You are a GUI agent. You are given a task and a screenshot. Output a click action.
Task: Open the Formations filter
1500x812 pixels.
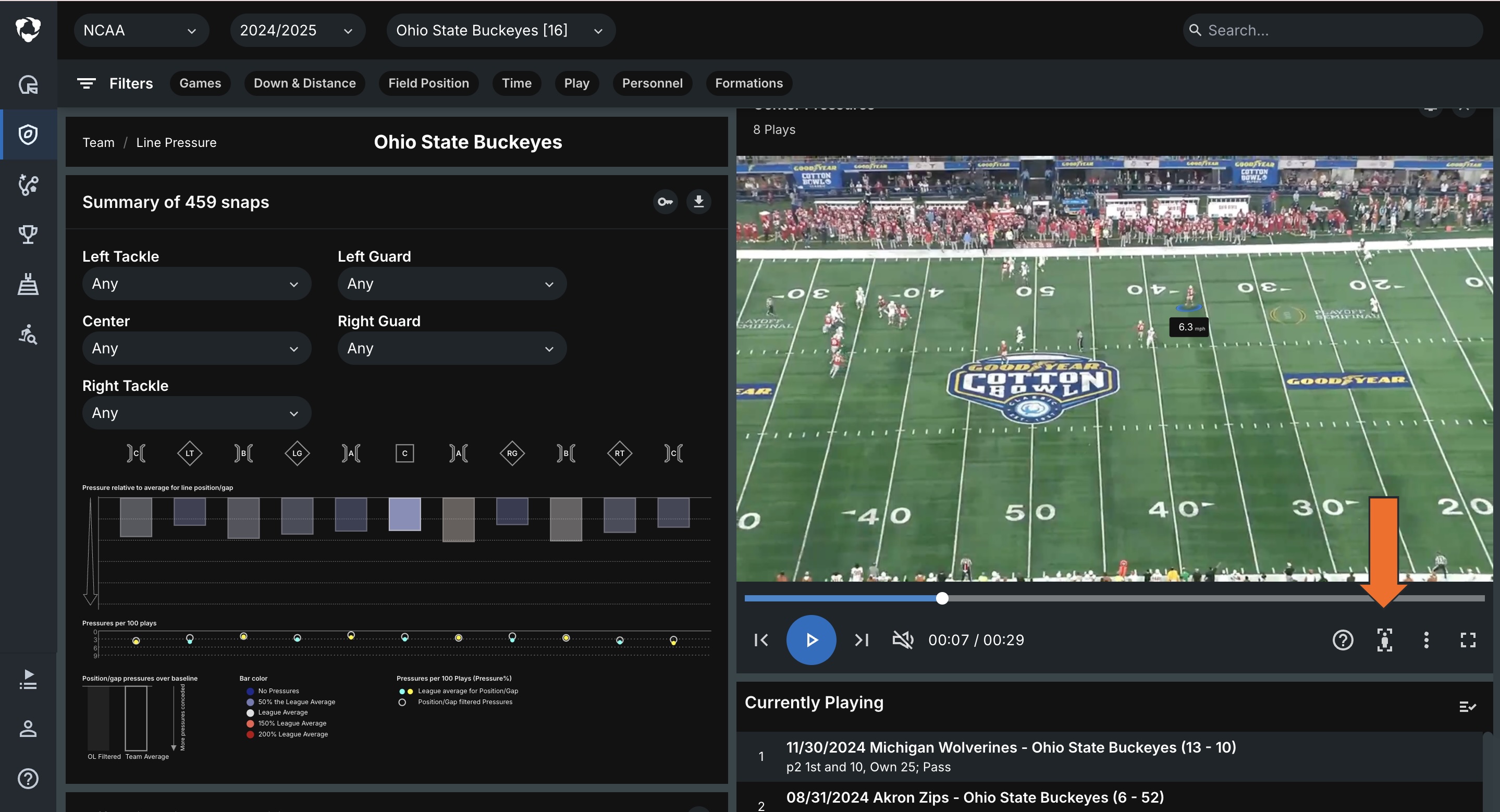pyautogui.click(x=749, y=83)
